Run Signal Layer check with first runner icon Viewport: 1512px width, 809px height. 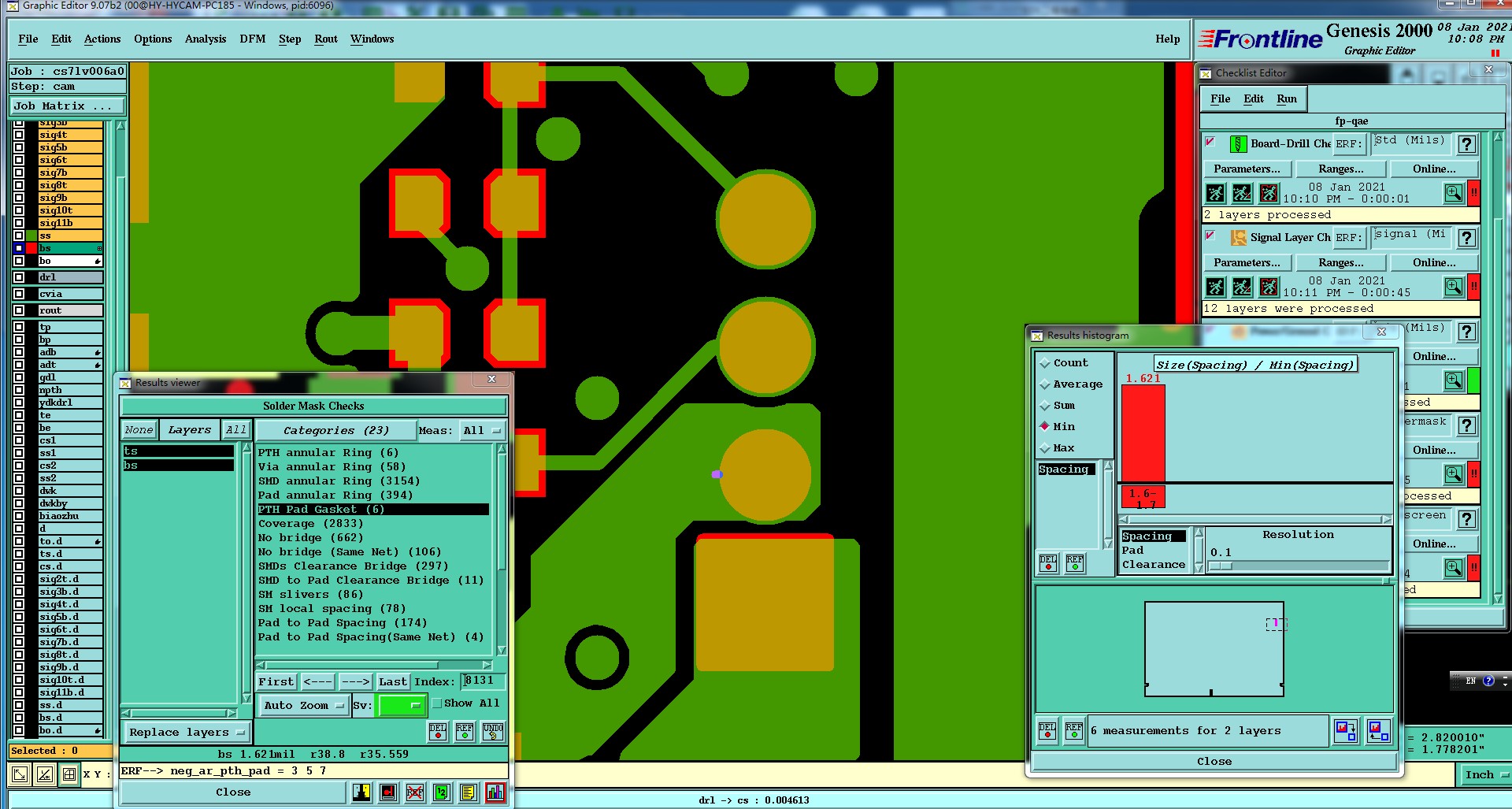[x=1215, y=287]
